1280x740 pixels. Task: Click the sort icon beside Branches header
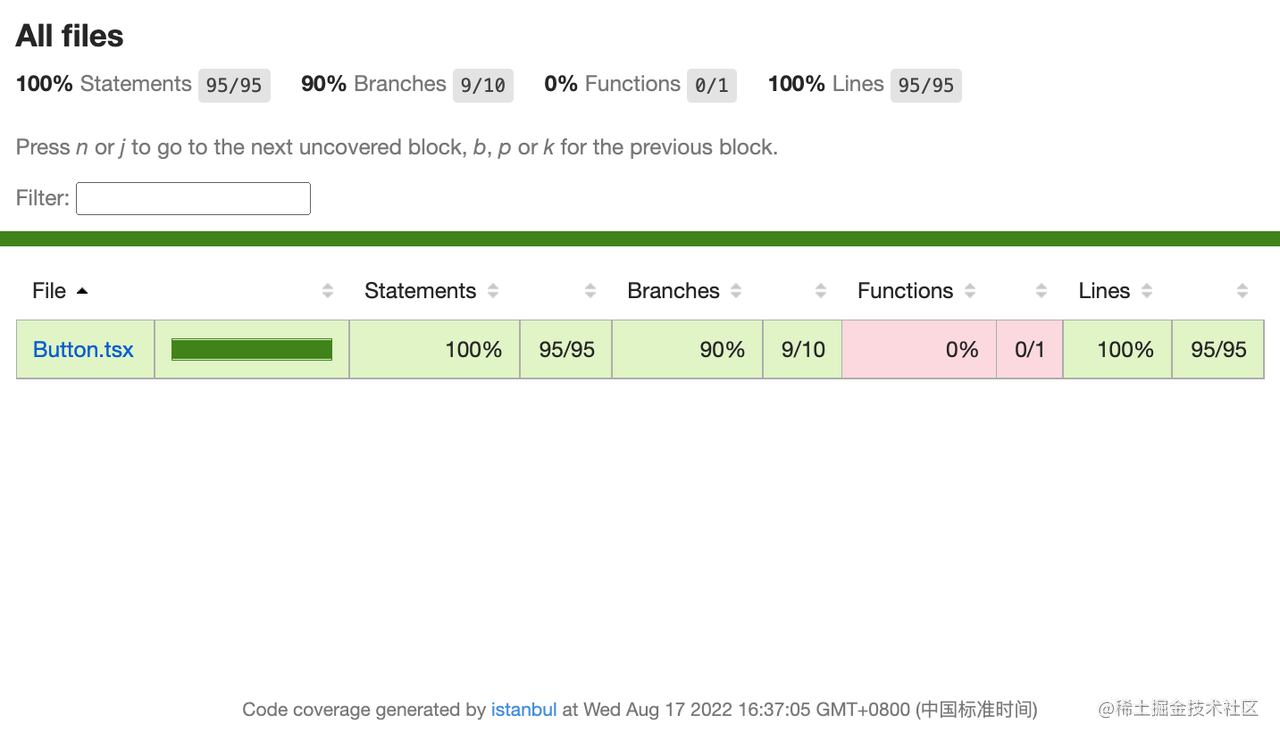coord(736,291)
